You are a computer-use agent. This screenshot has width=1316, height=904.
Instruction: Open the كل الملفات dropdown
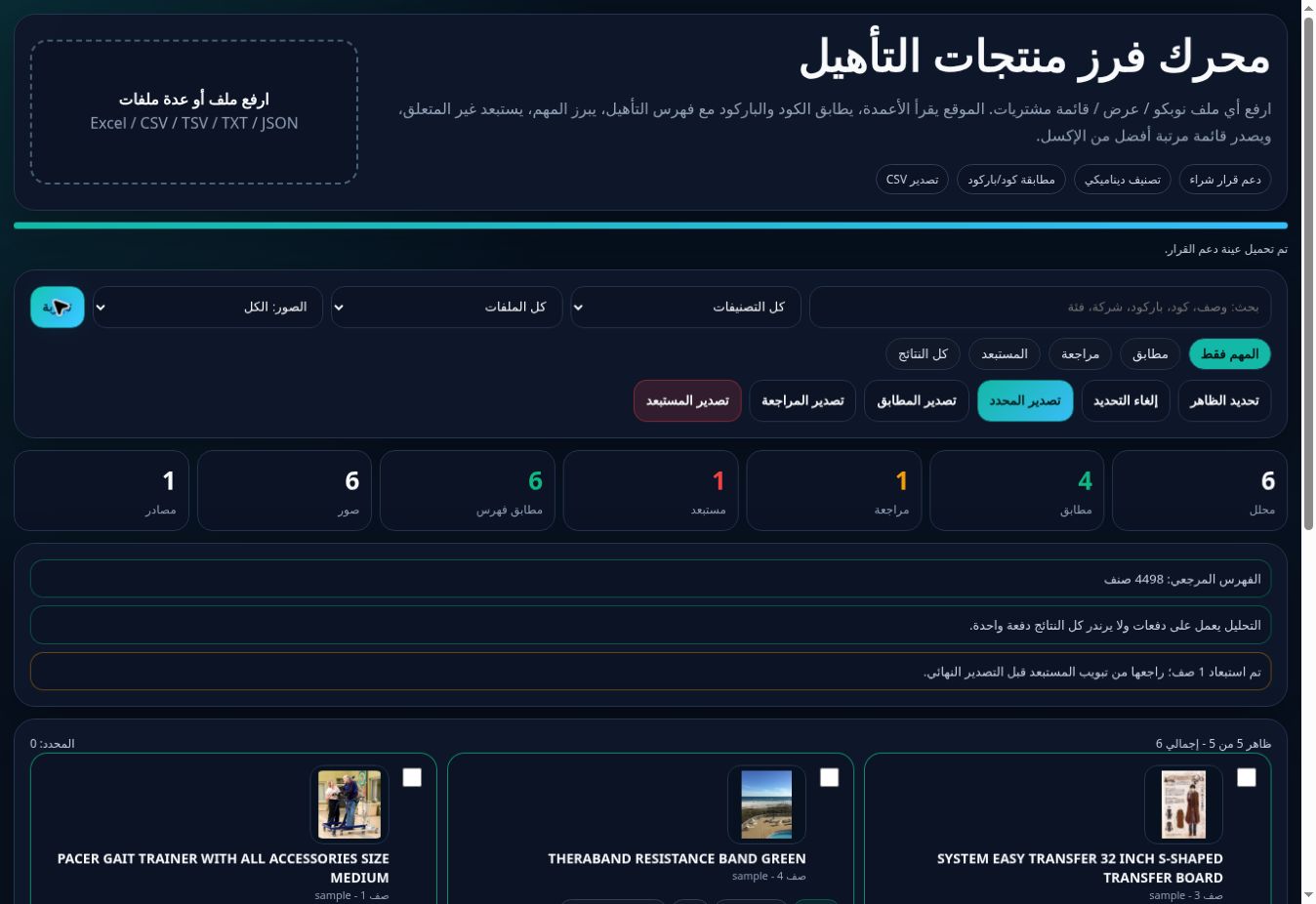446,307
